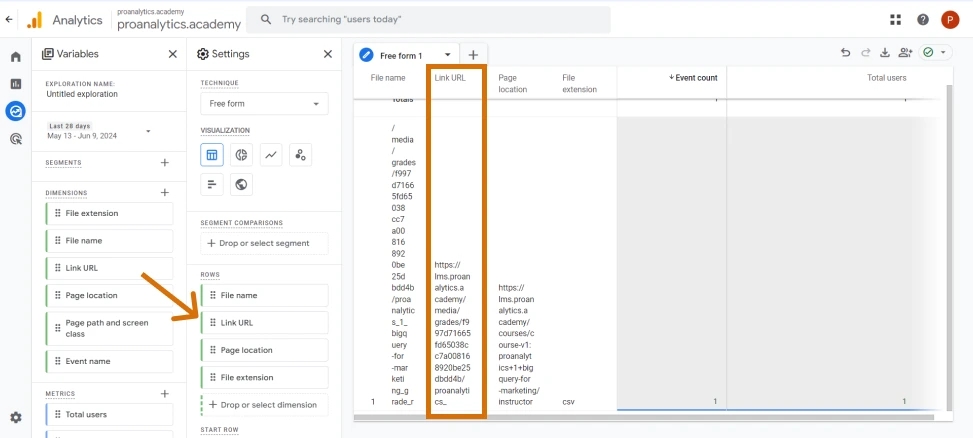Add a new metric with plus
973x438 pixels.
[164, 393]
